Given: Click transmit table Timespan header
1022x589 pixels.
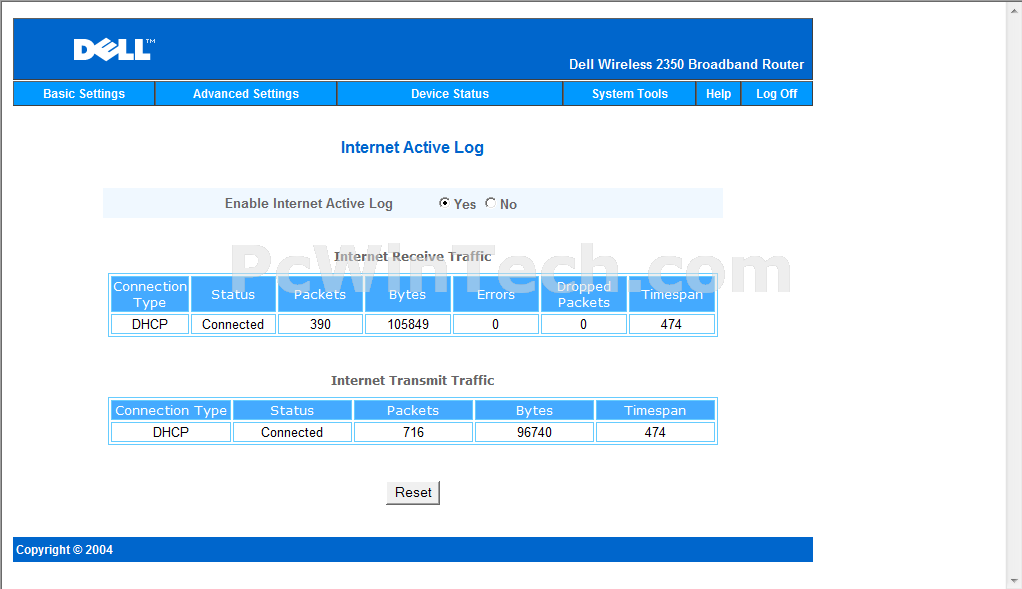Looking at the screenshot, I should tap(655, 410).
